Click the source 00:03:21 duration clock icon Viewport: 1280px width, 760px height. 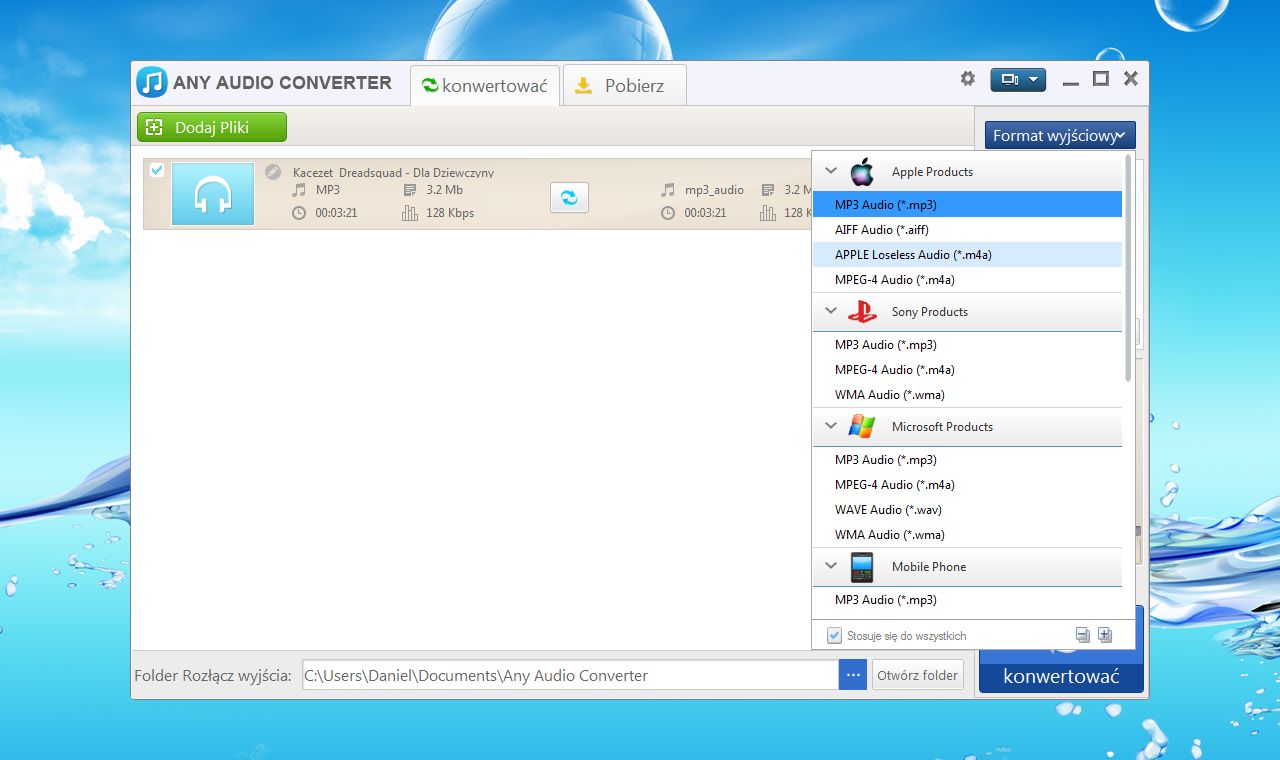point(299,213)
